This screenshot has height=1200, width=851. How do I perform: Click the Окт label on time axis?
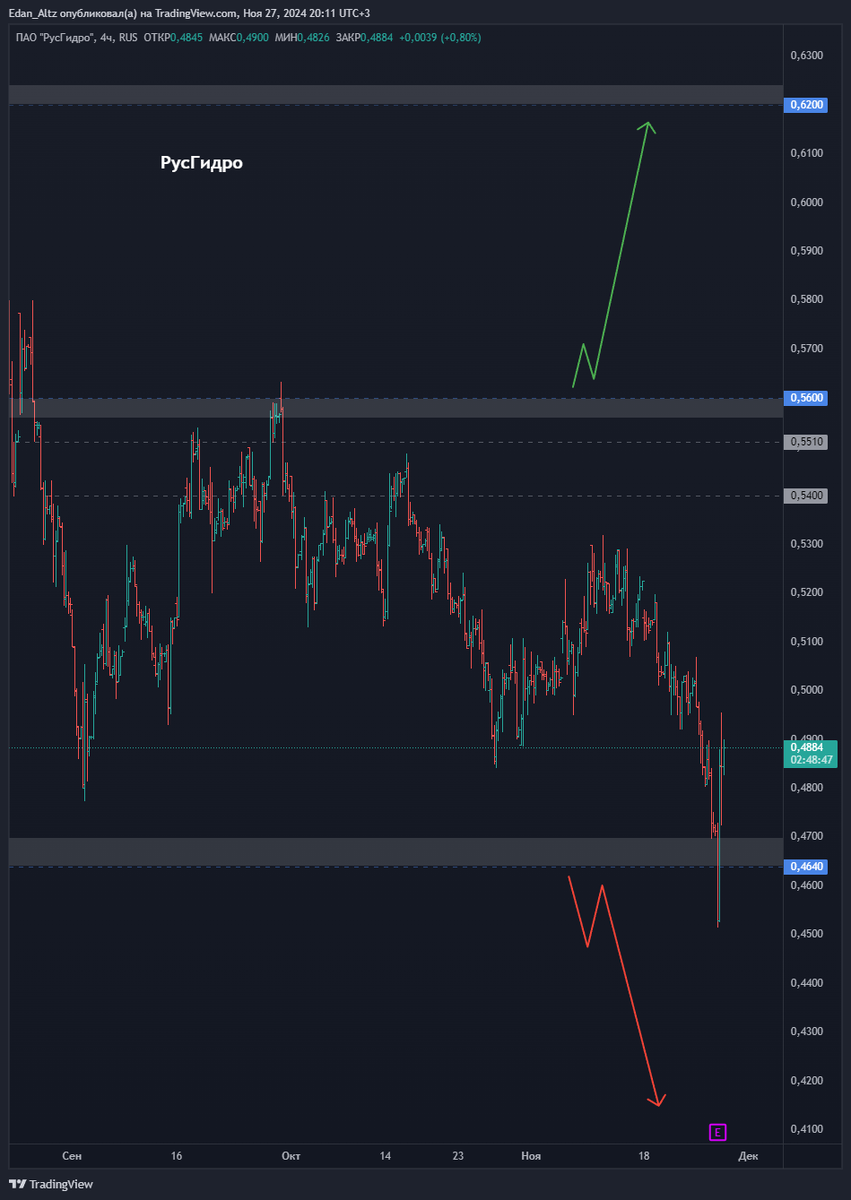(x=291, y=1156)
